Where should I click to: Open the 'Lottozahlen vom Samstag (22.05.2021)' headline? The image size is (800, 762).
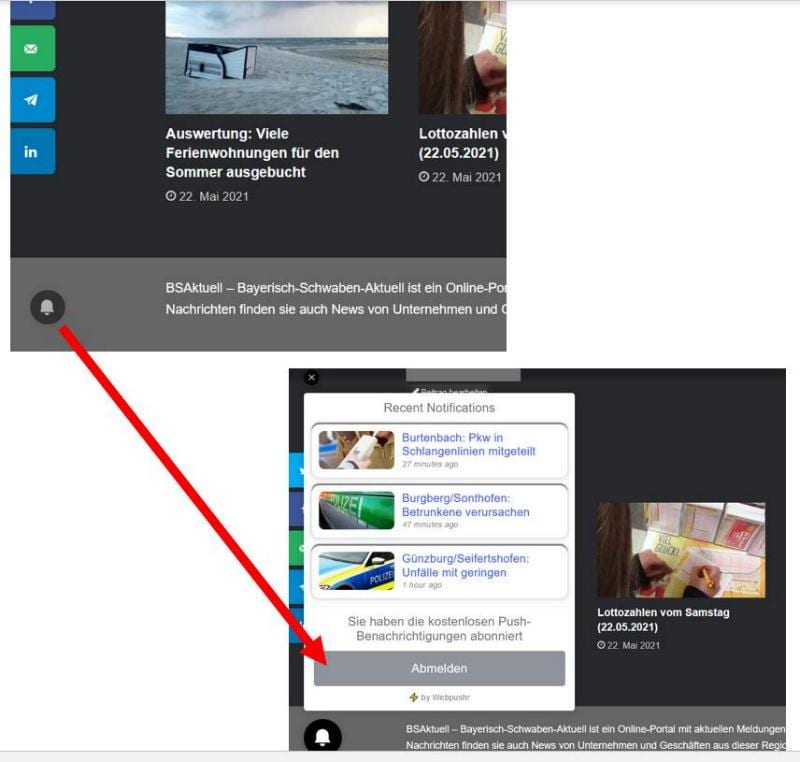tap(663, 620)
